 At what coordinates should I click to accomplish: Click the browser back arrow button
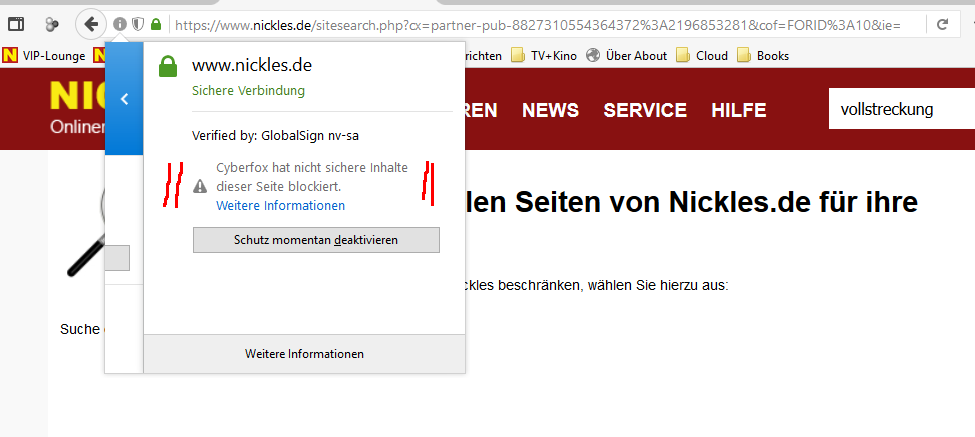click(91, 24)
